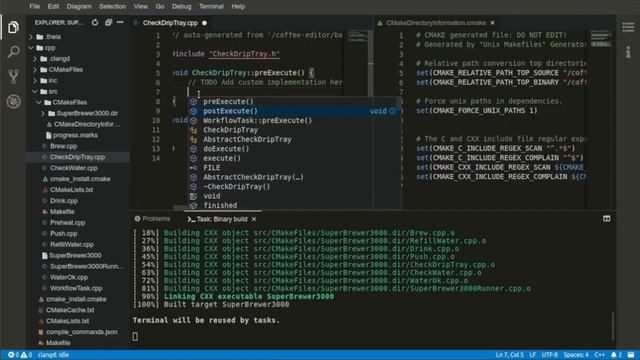Show details for postExecute() suggestion
Image resolution: width=640 pixels, height=360 pixels.
pyautogui.click(x=392, y=111)
